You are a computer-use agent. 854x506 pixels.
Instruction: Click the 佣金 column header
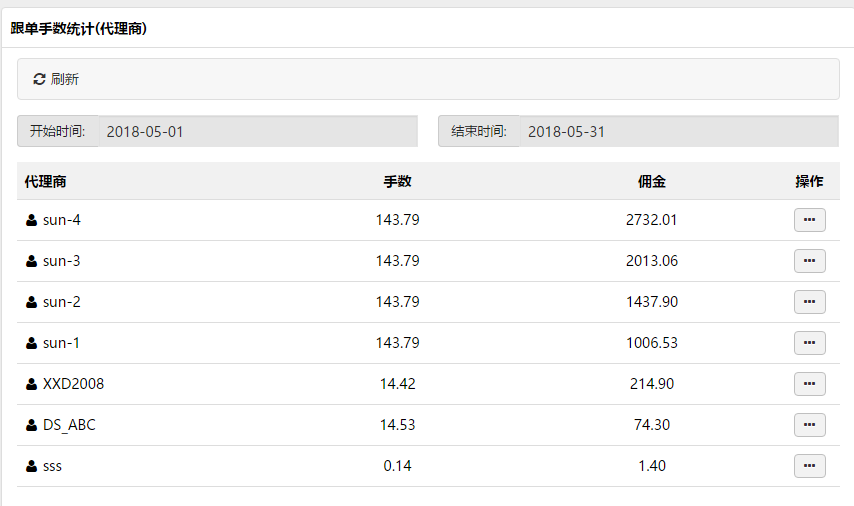tap(651, 181)
